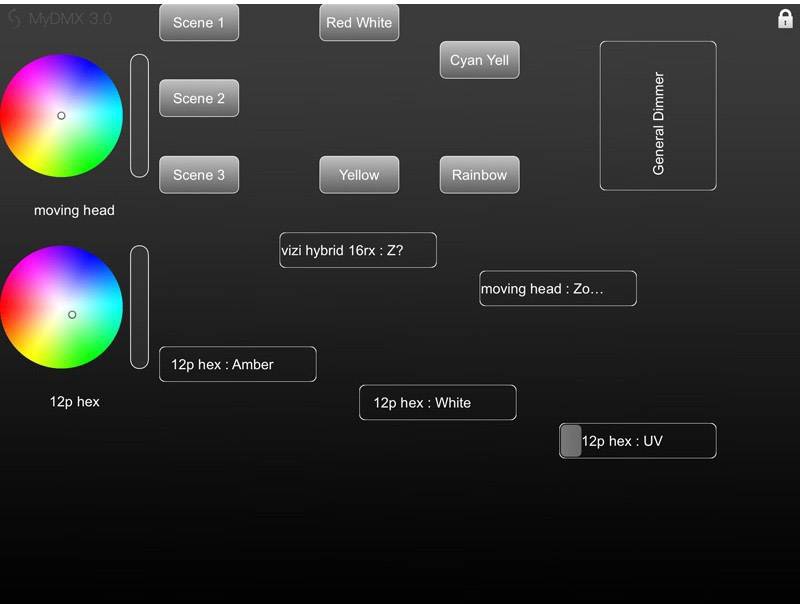
Task: Click the moving head dimmer fader
Action: [x=138, y=115]
